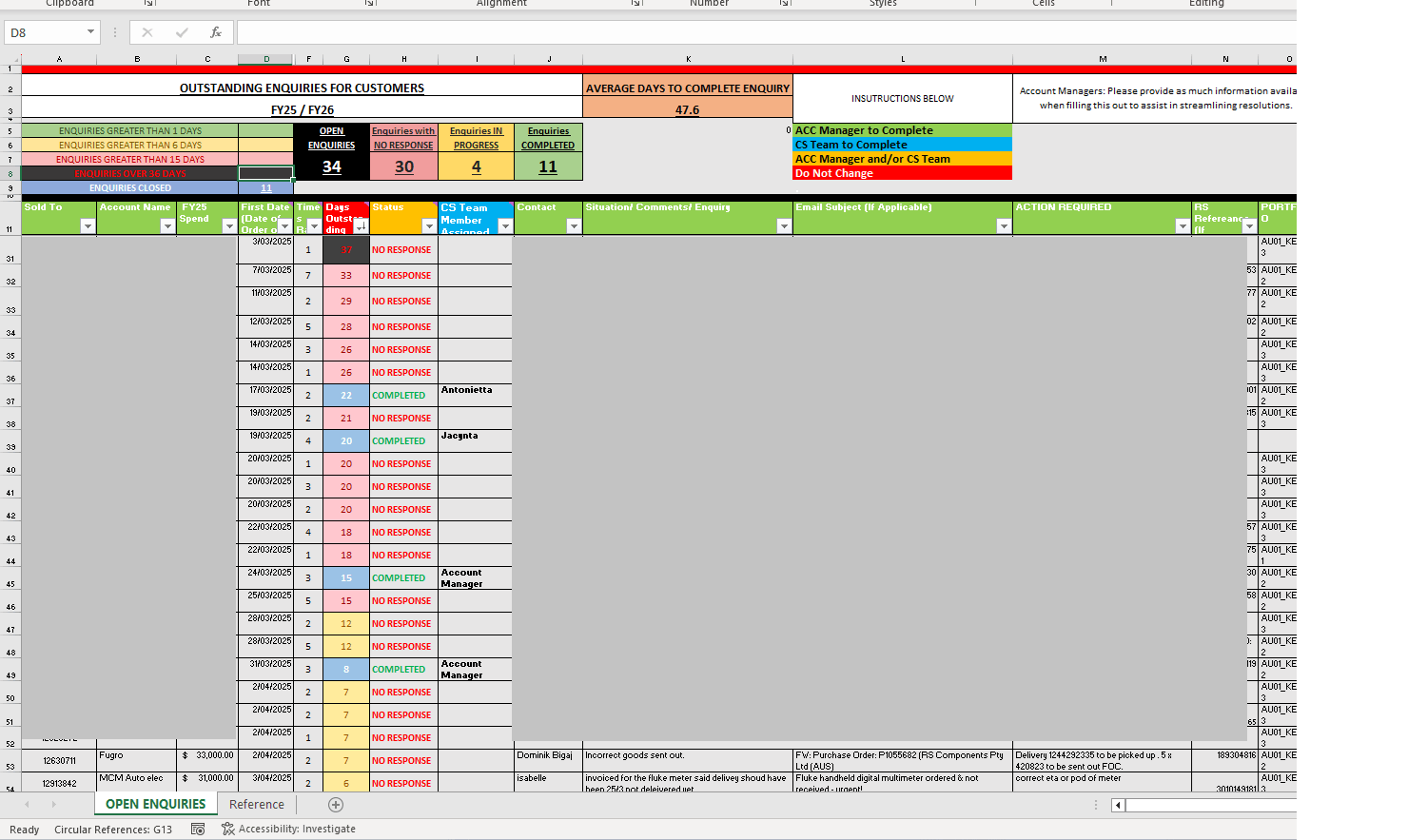Screen dimensions: 1427x840
Task: Open the Account Name filter dropdown
Action: 167,226
